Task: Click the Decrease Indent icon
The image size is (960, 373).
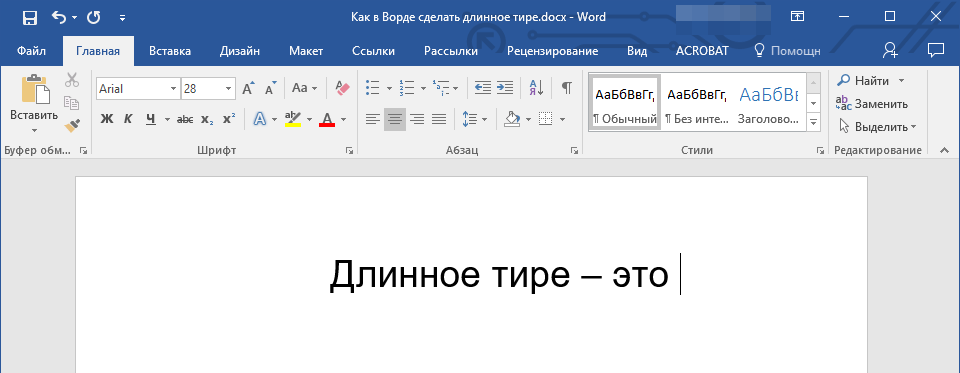Action: point(482,88)
